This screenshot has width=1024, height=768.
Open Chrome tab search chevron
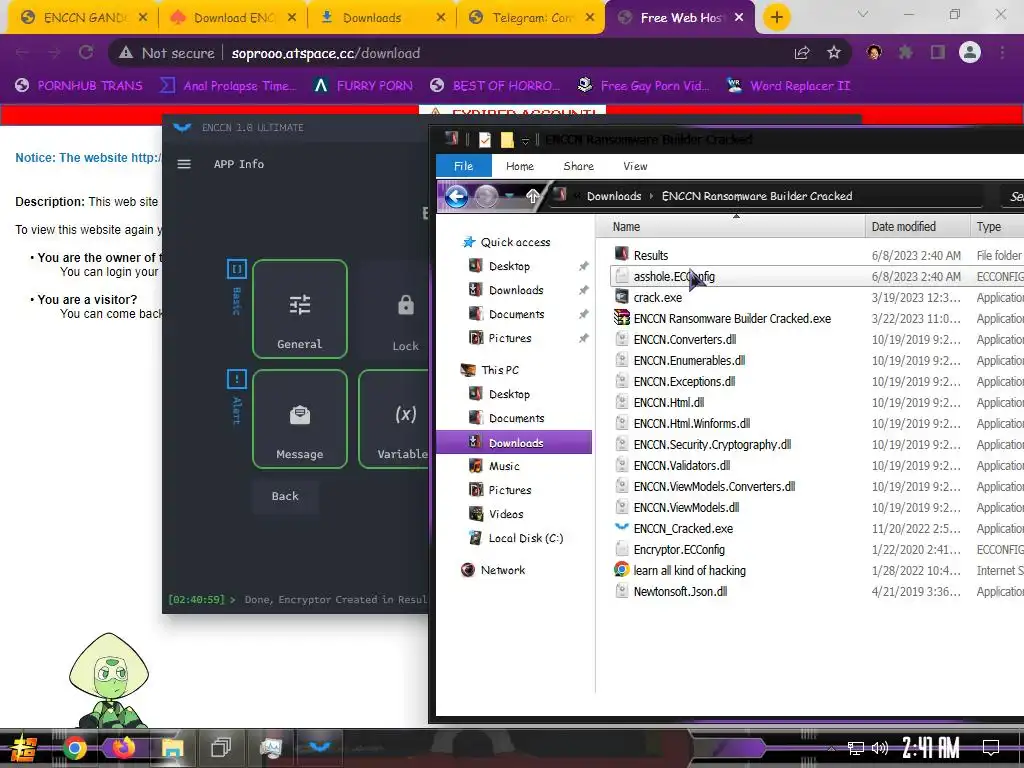tap(863, 14)
